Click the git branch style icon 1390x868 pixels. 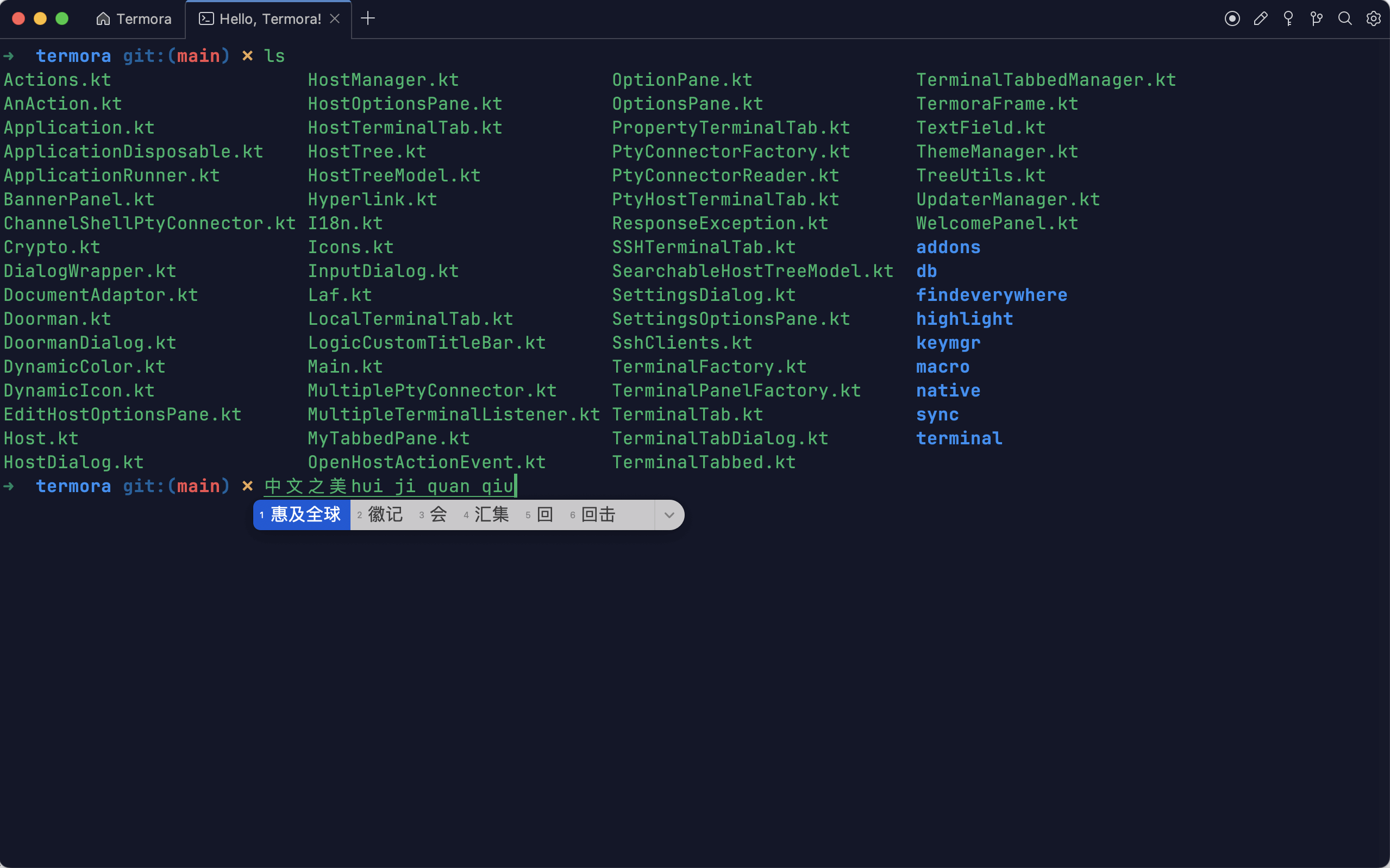point(1317,19)
